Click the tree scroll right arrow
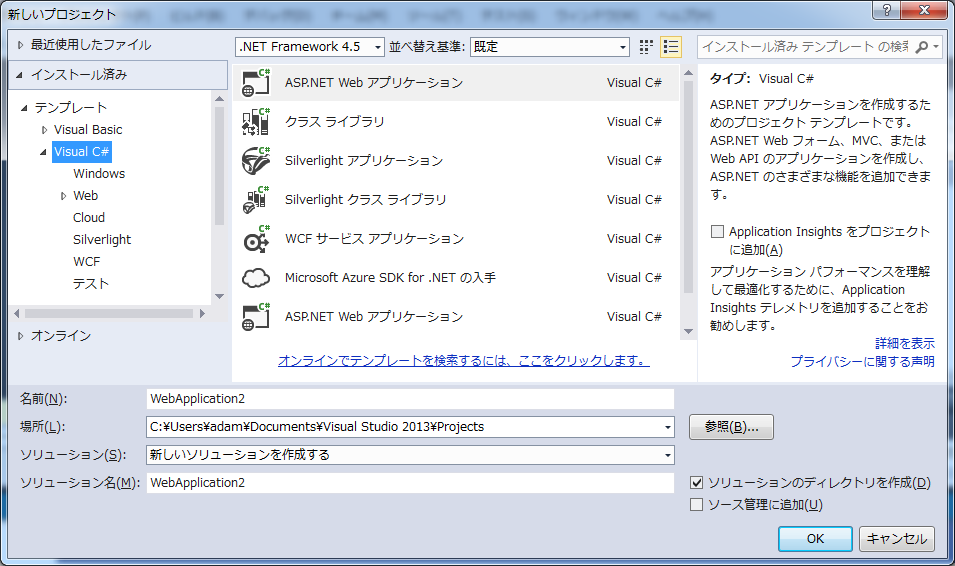 tap(202, 313)
